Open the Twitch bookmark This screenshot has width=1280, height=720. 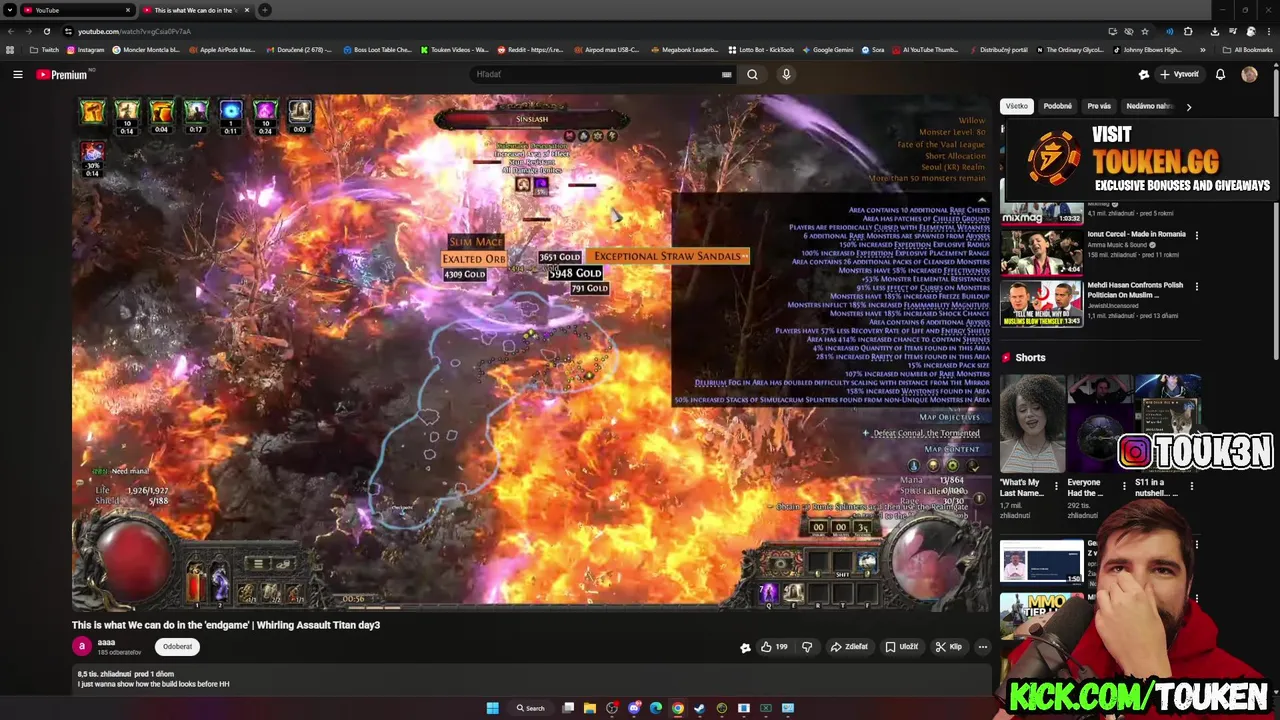point(44,50)
